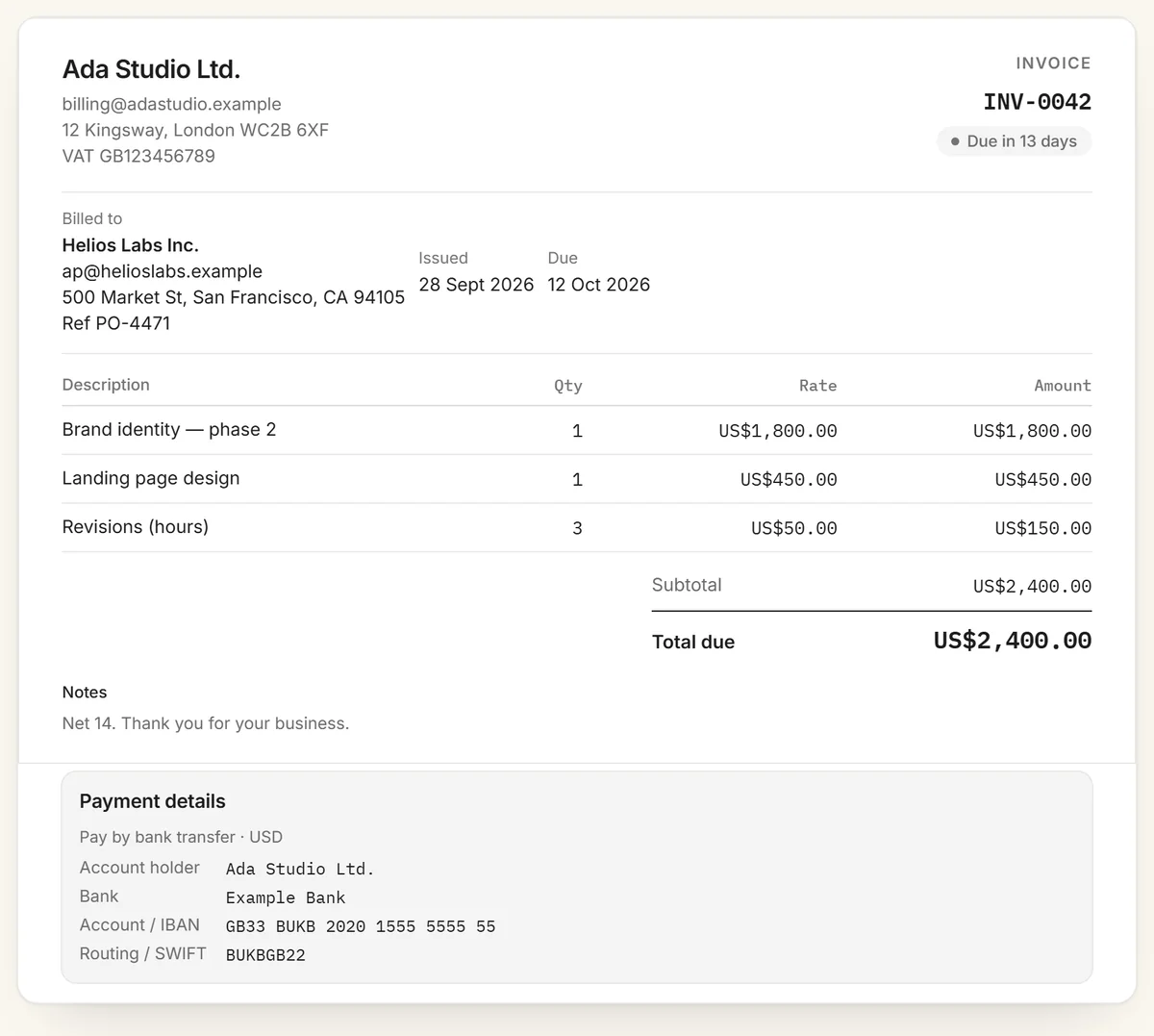
Task: Click the Qty column header
Action: [567, 386]
